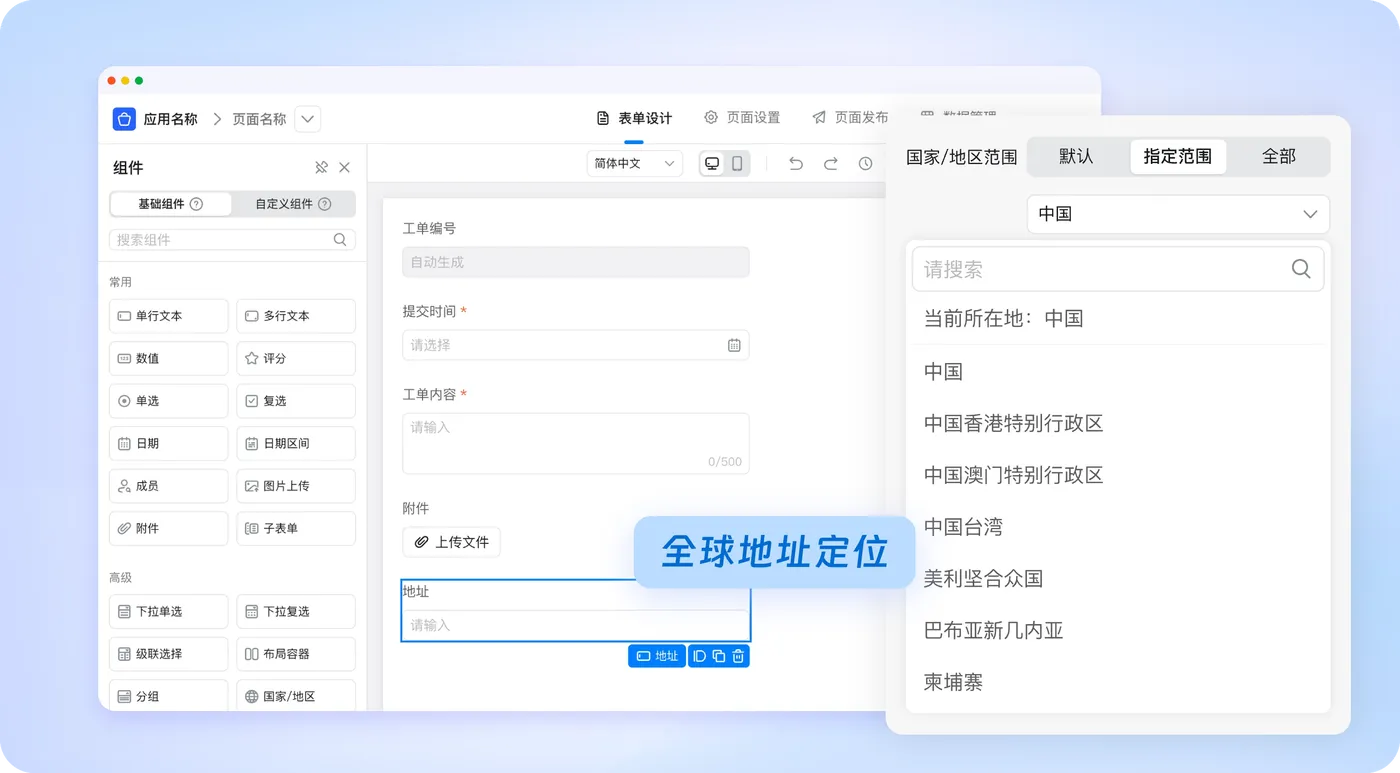Add the 分组 component
The width and height of the screenshot is (1400, 773).
click(169, 695)
